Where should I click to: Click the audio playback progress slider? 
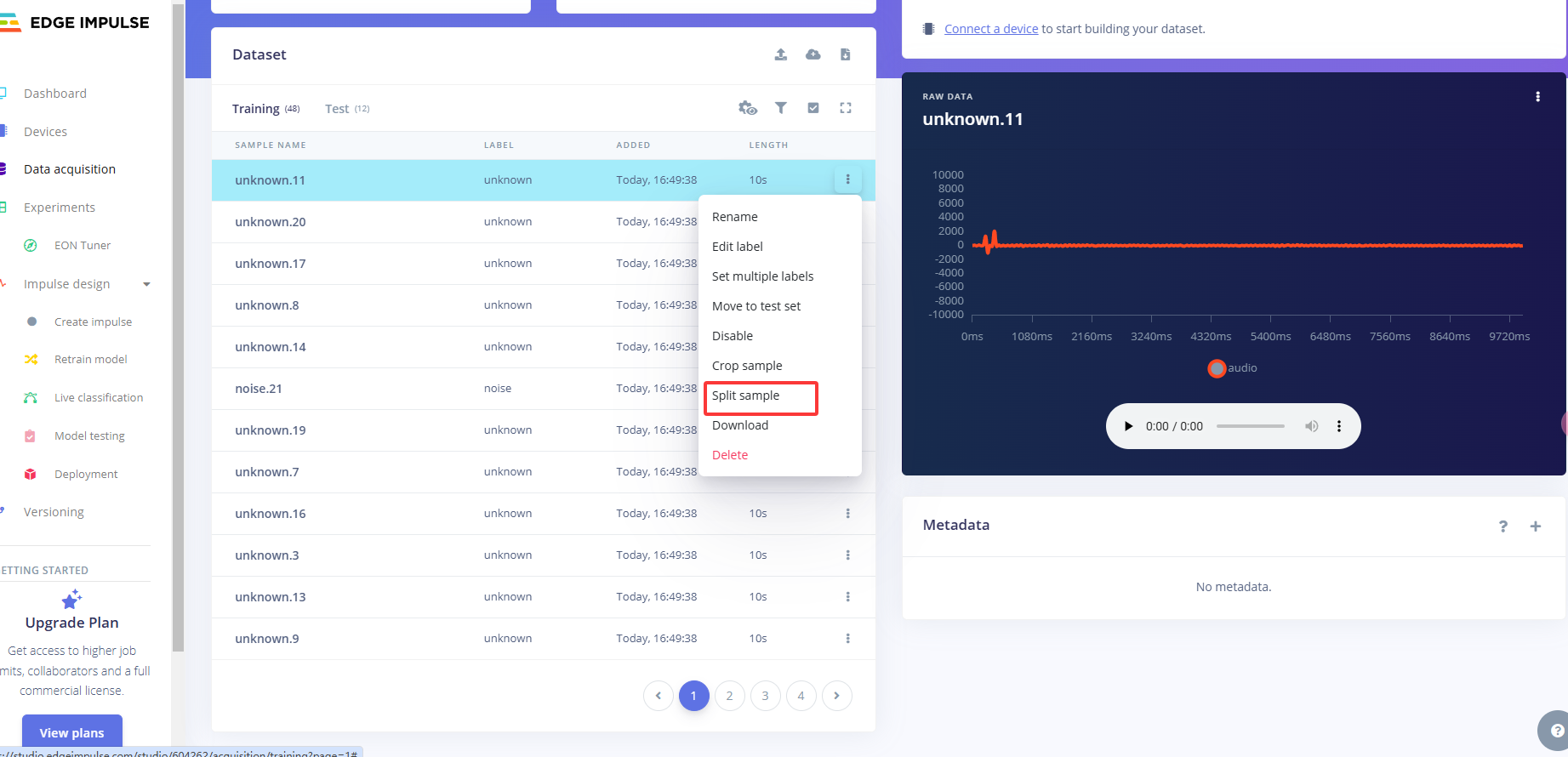[1250, 426]
